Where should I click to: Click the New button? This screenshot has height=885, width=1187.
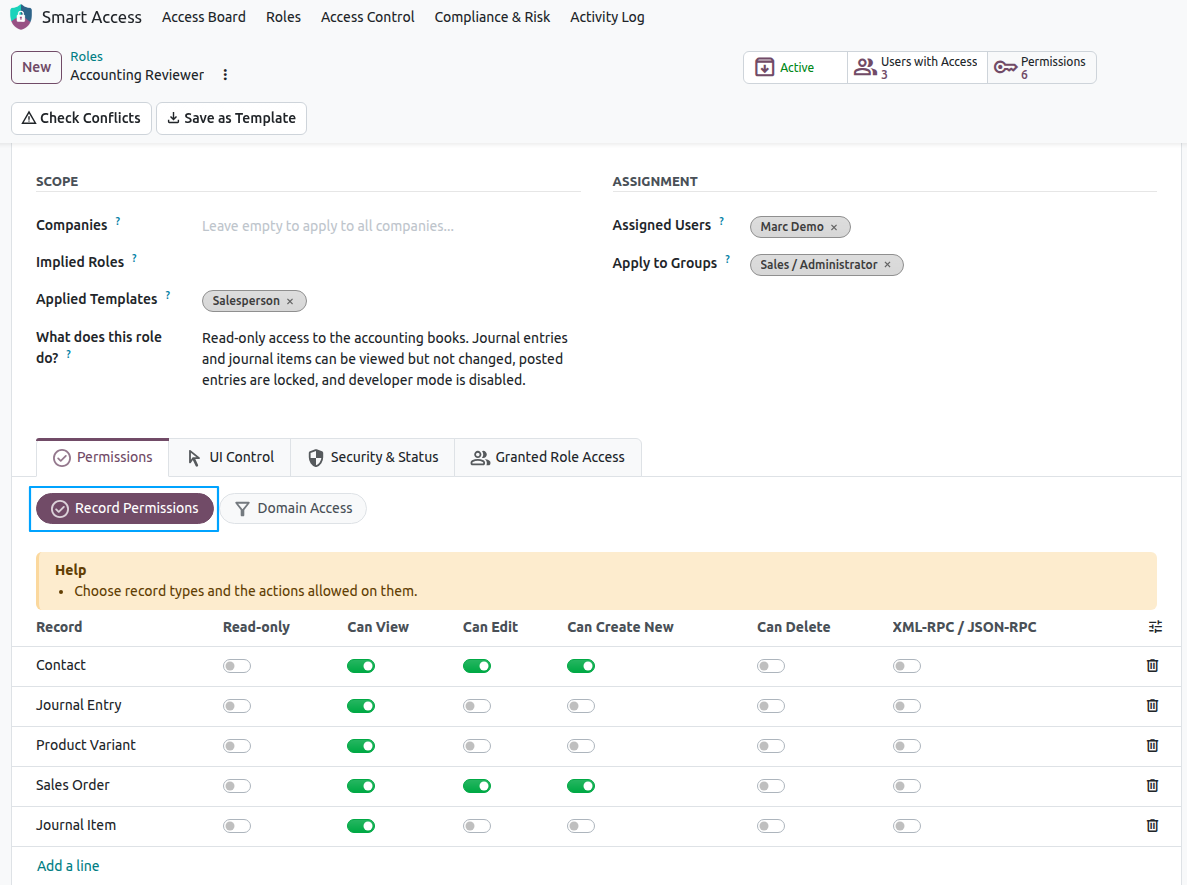(x=36, y=67)
